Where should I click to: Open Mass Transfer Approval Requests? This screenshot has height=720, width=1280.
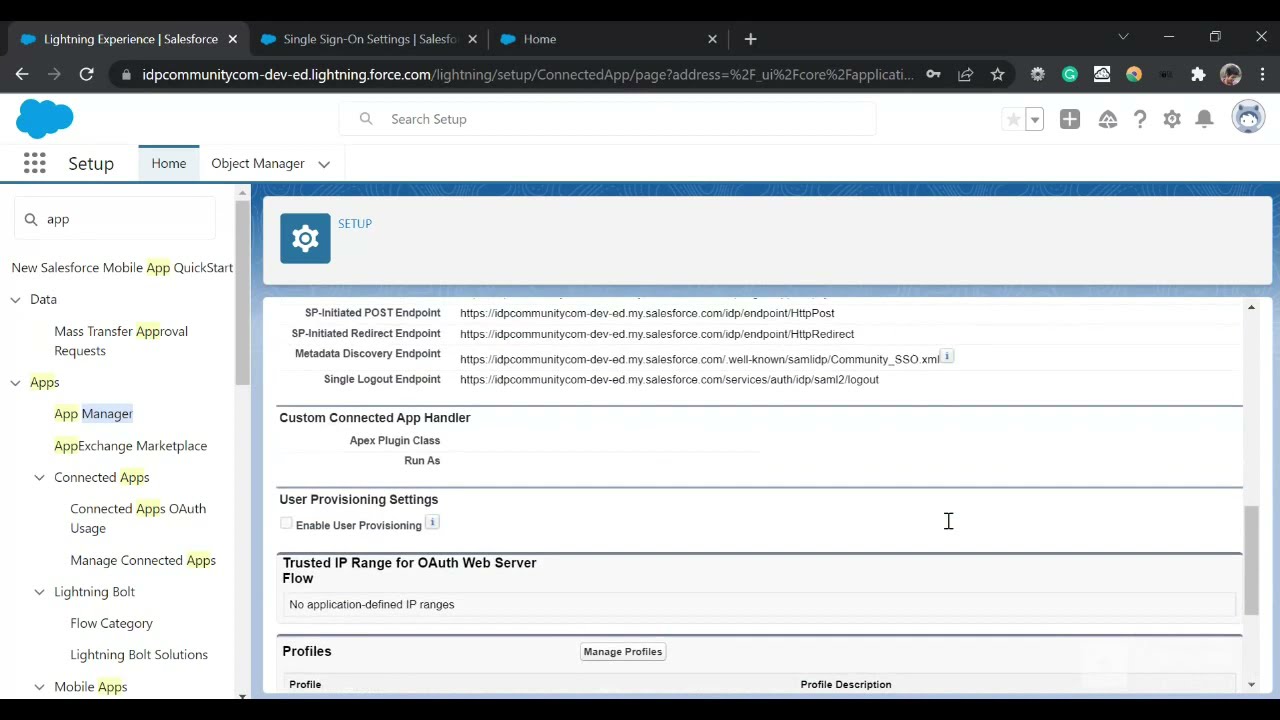click(x=121, y=341)
